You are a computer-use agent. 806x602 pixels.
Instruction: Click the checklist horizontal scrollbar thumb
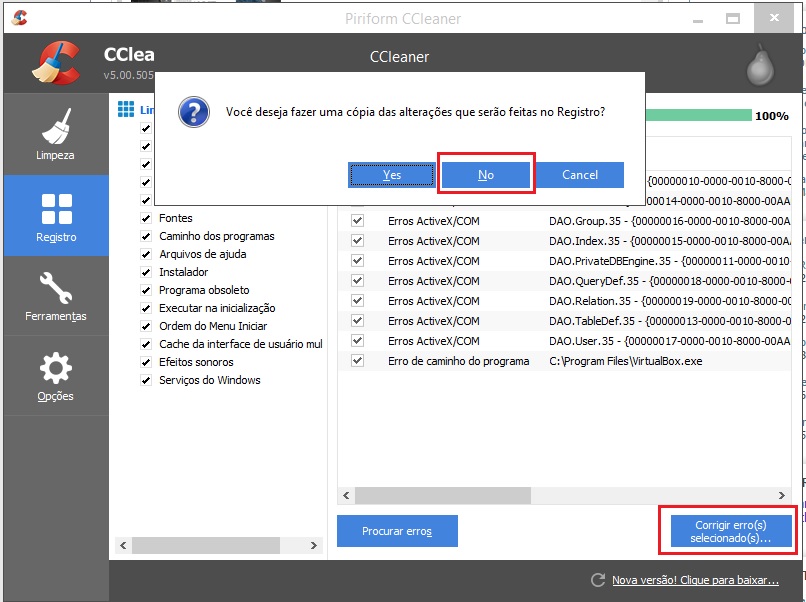coord(206,545)
